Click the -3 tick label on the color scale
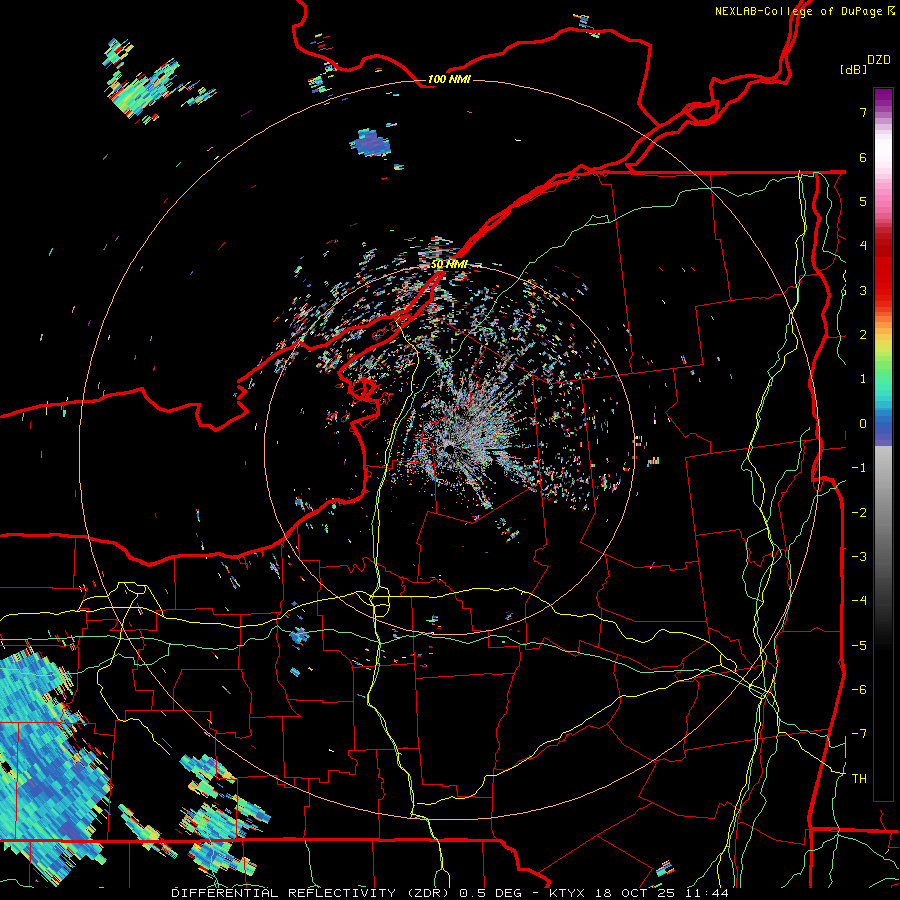Image resolution: width=900 pixels, height=900 pixels. [859, 557]
